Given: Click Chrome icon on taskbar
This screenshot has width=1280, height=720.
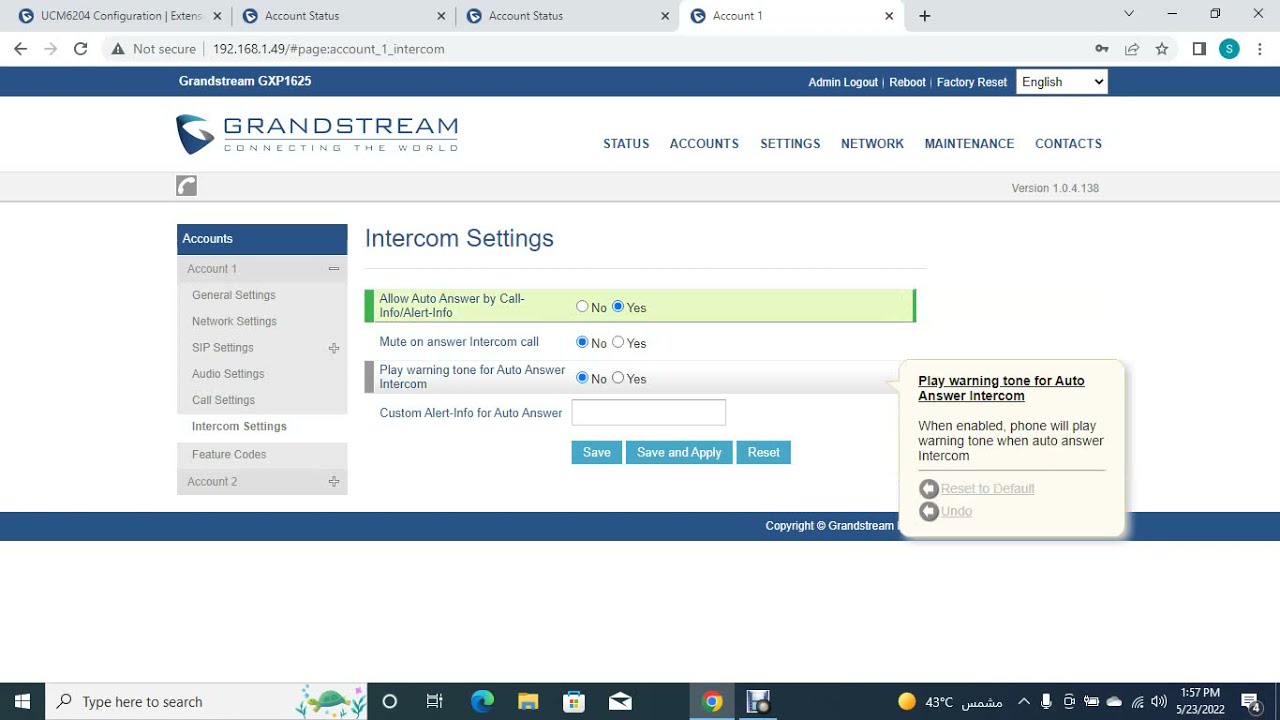Looking at the screenshot, I should point(712,701).
